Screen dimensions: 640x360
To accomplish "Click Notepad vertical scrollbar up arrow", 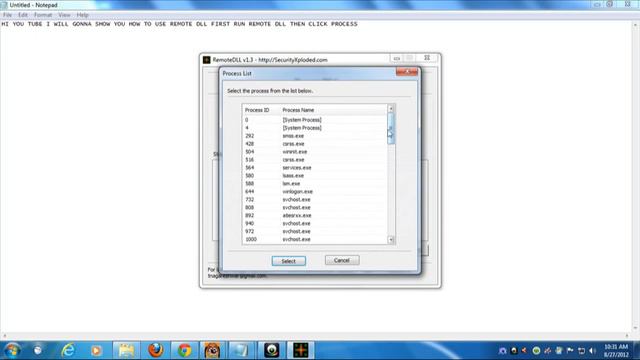I will (636, 24).
